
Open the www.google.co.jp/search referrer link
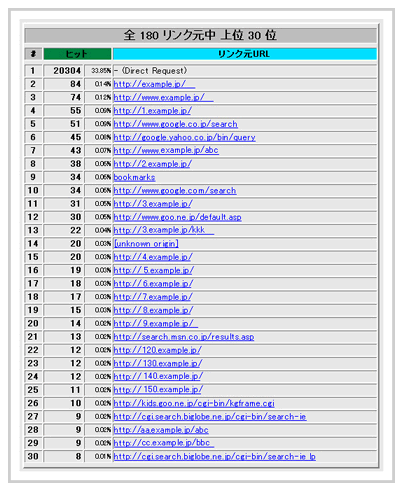pos(176,124)
